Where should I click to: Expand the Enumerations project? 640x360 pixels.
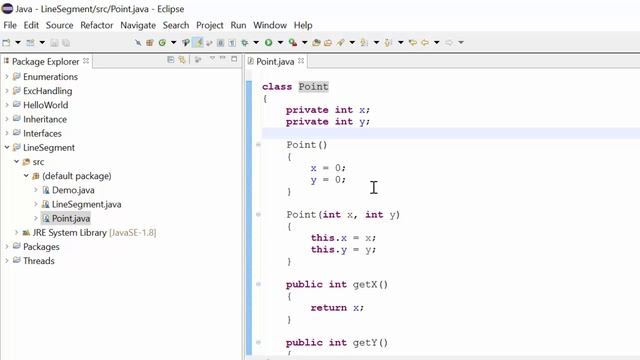point(7,76)
